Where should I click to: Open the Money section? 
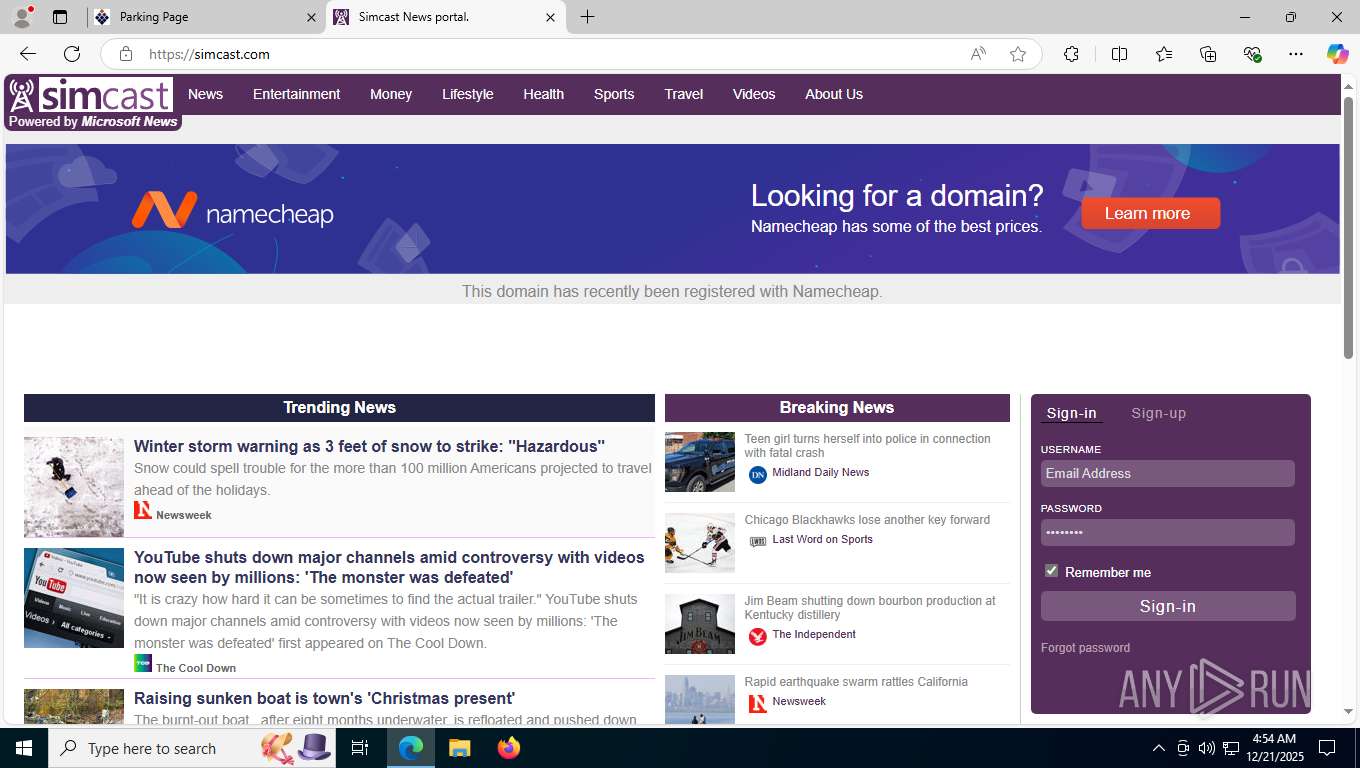pyautogui.click(x=391, y=94)
